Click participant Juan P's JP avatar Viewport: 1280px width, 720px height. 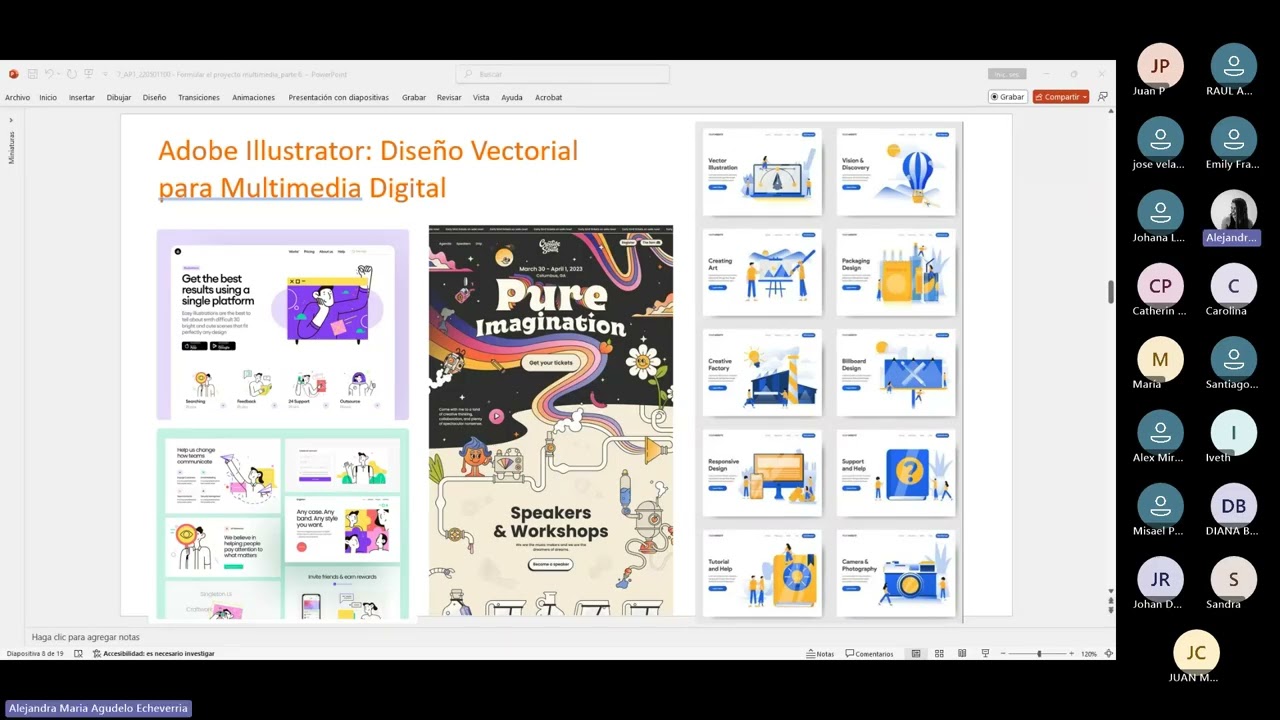(1160, 66)
